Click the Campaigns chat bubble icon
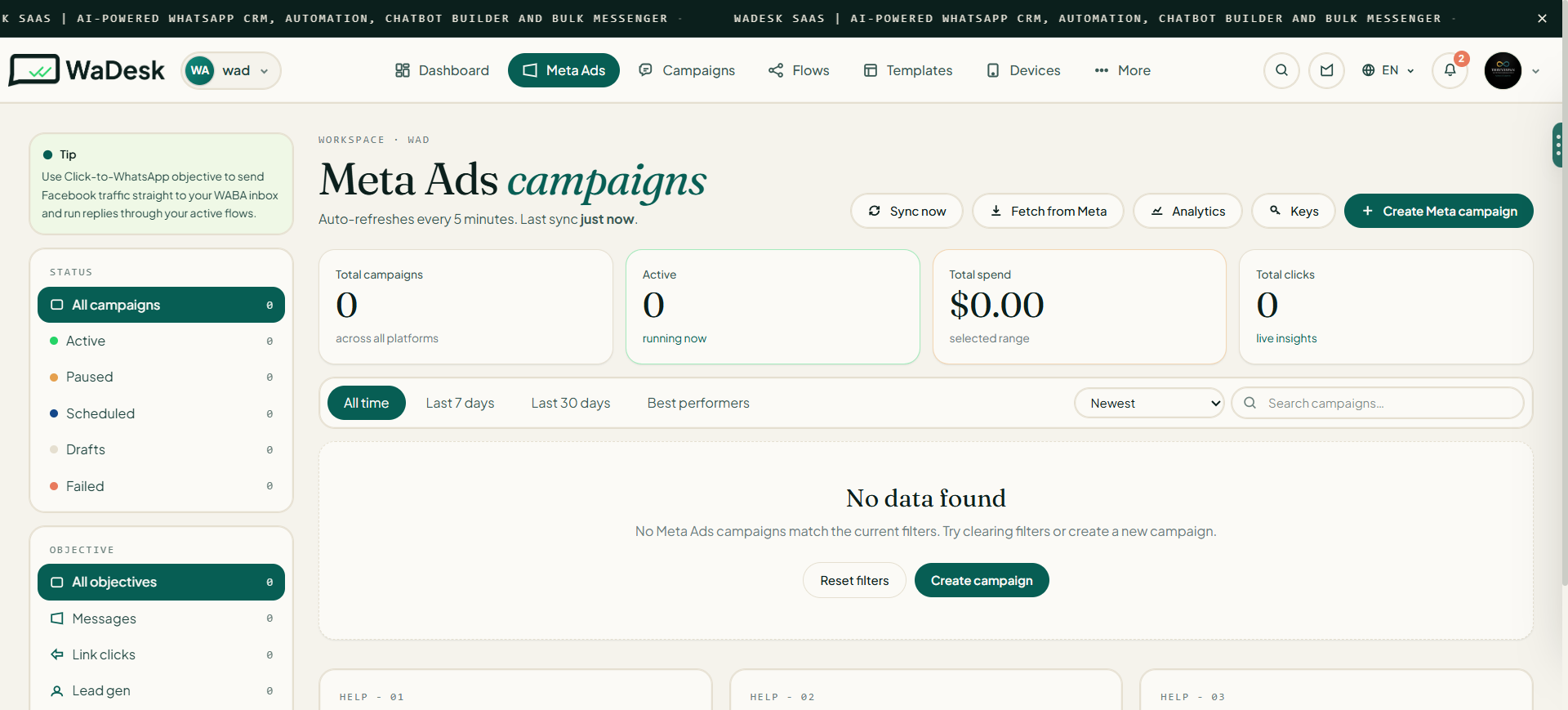This screenshot has width=1568, height=710. 645,70
